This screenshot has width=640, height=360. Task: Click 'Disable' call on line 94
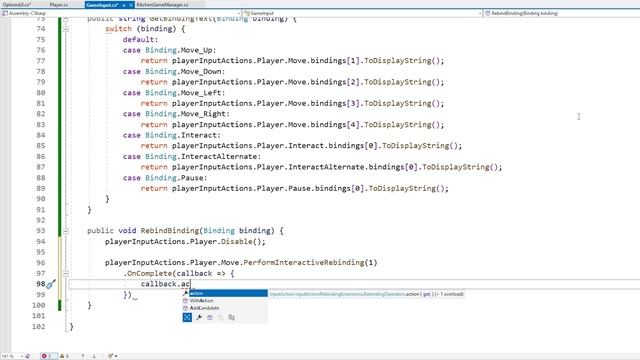236,242
